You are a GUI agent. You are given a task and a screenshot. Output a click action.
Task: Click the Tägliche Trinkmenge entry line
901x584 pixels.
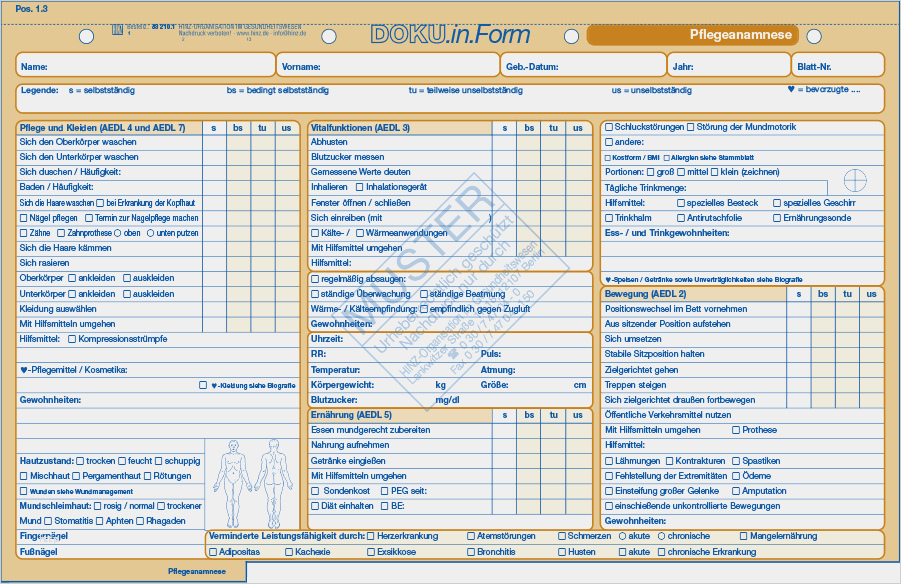755,188
